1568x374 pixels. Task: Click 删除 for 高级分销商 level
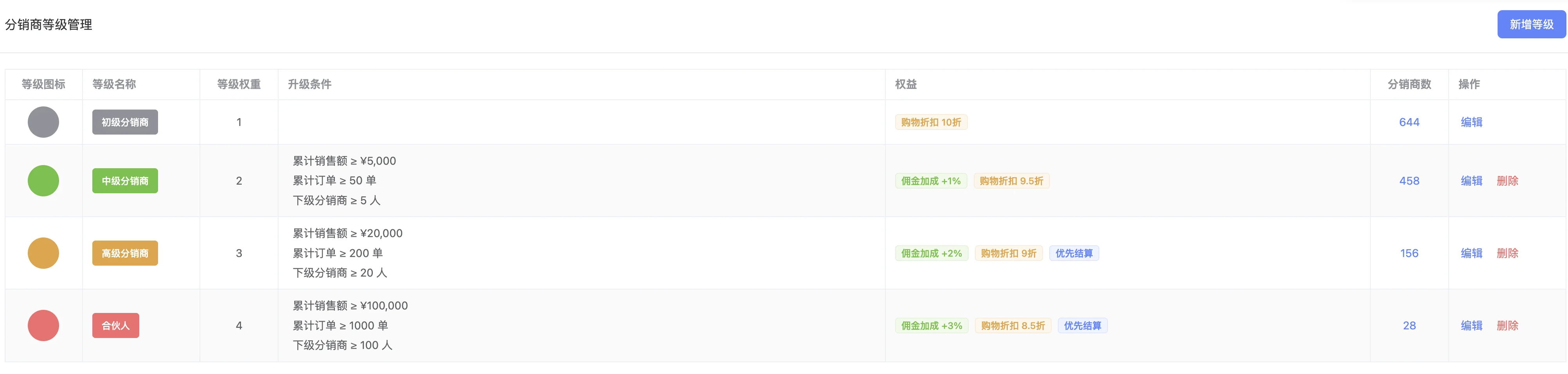click(x=1508, y=253)
